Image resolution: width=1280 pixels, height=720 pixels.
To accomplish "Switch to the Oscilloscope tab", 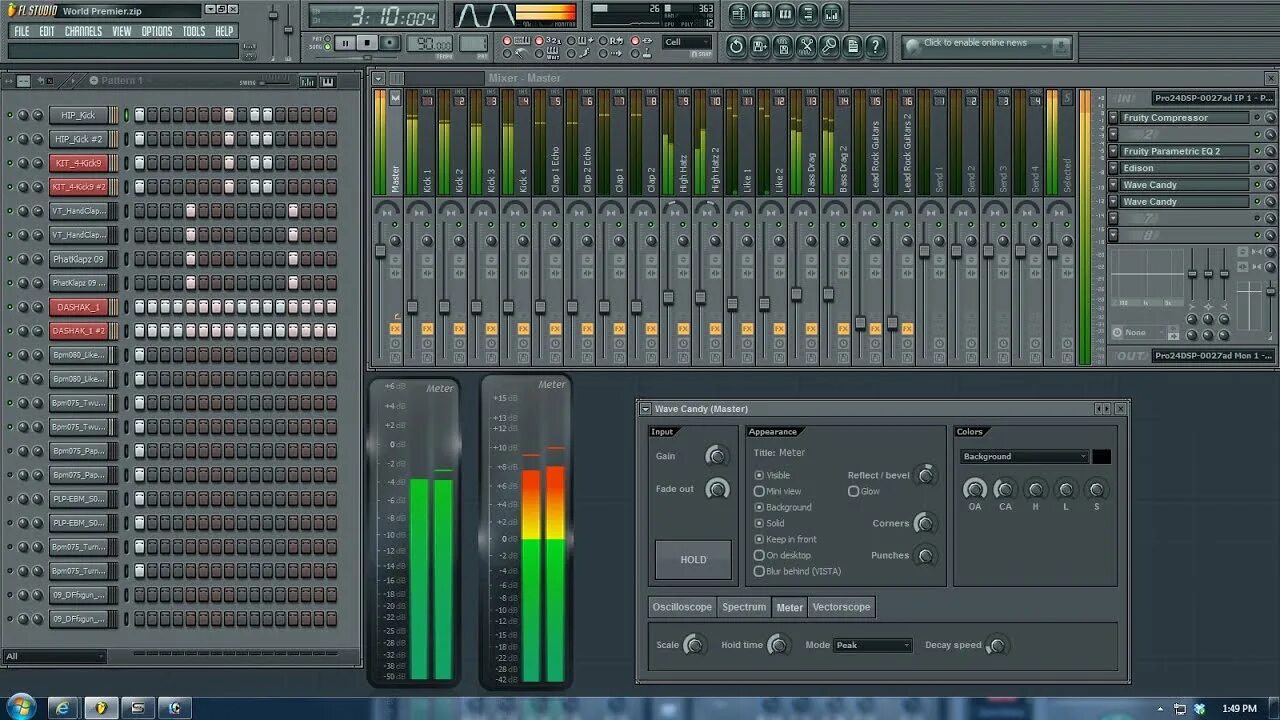I will 682,607.
